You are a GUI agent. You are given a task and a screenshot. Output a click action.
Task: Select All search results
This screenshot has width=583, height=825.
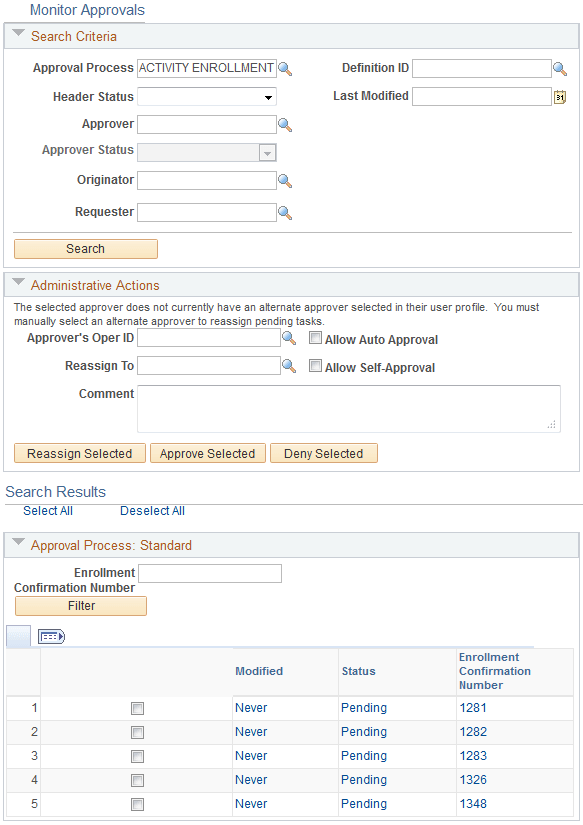coord(47,510)
